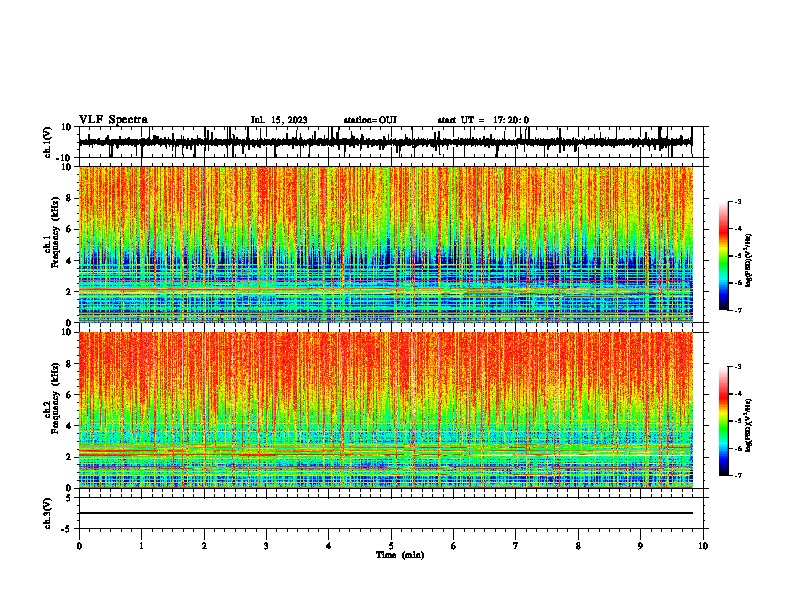792x612 pixels.
Task: Click the ch.2 spectrogram color bar
Action: [x=724, y=421]
